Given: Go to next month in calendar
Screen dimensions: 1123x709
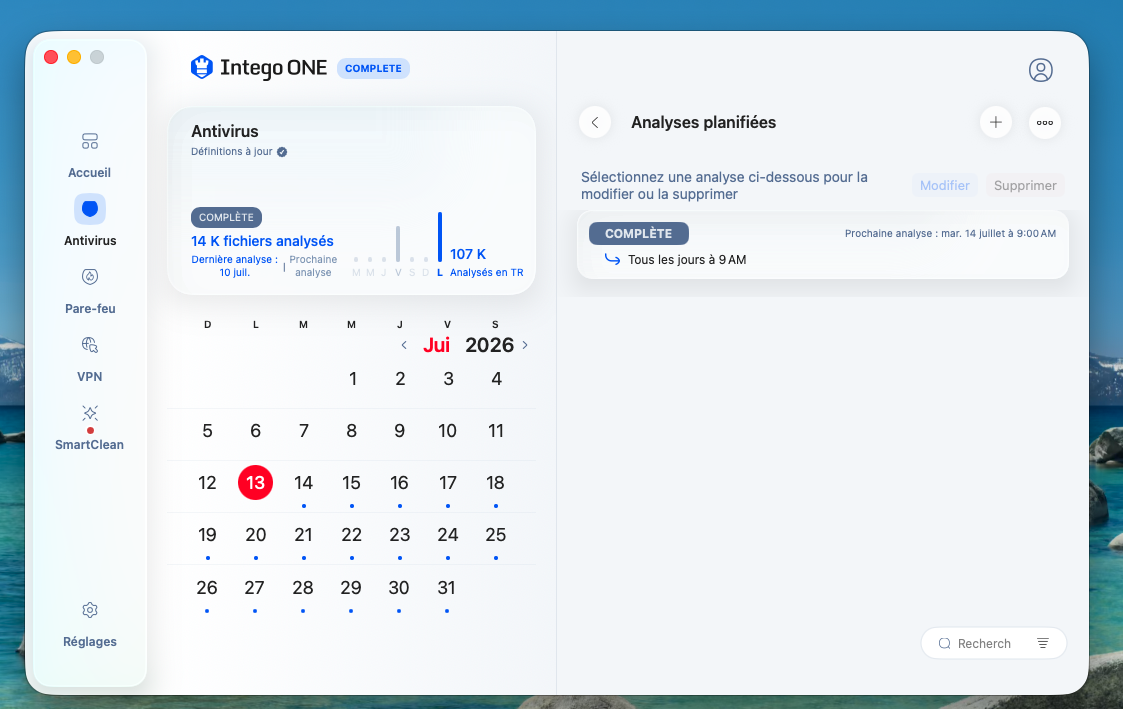Looking at the screenshot, I should pyautogui.click(x=525, y=345).
